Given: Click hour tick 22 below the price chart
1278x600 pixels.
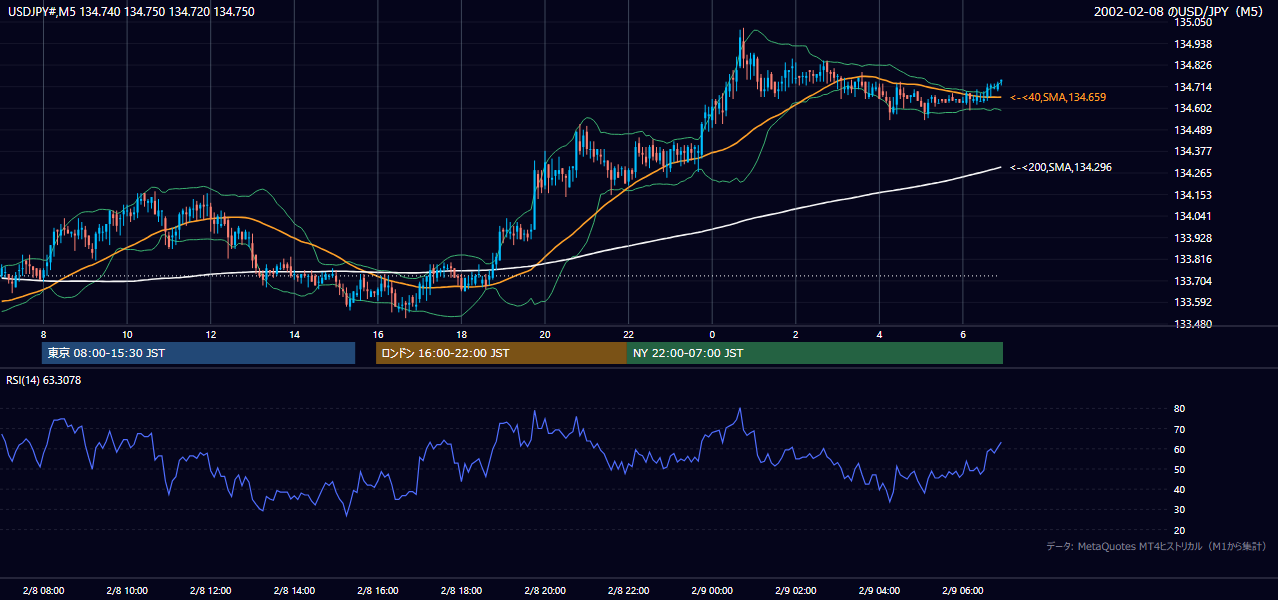Looking at the screenshot, I should coord(628,334).
